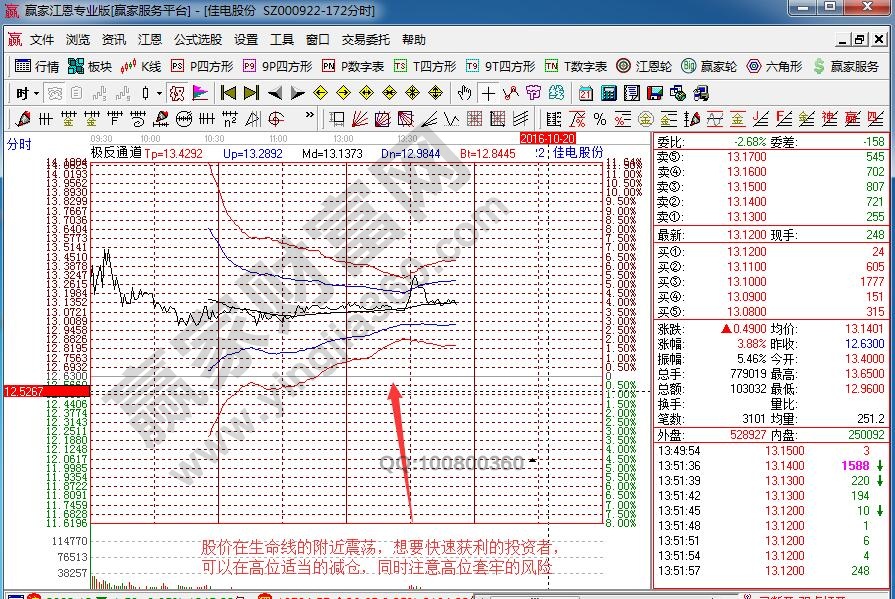Screen dimensions: 895x599
Task: Open the candlestick style dropdown arrow
Action: click(x=158, y=93)
